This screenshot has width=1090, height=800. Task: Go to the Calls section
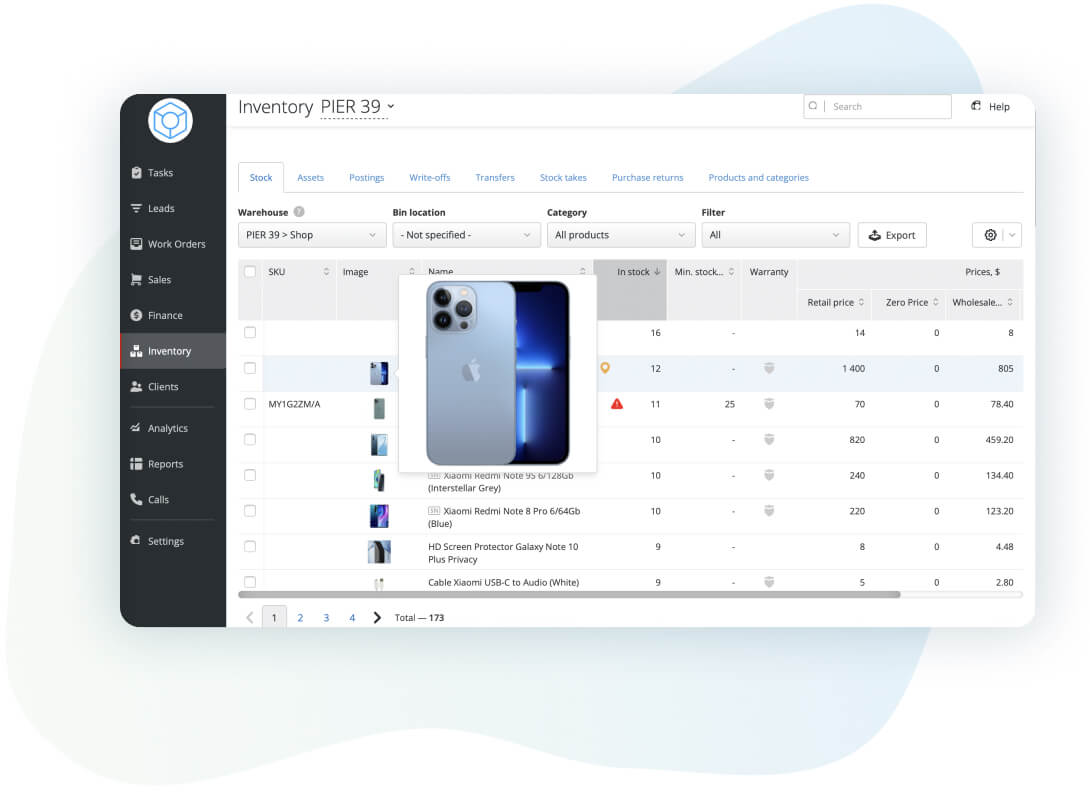(158, 499)
